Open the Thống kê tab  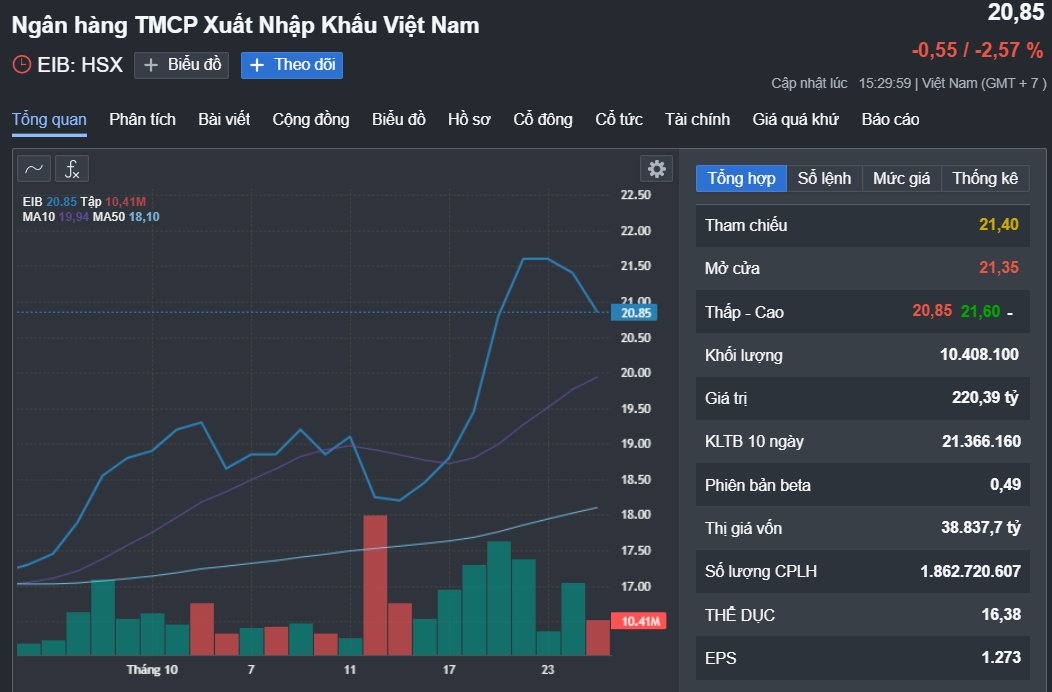[984, 178]
